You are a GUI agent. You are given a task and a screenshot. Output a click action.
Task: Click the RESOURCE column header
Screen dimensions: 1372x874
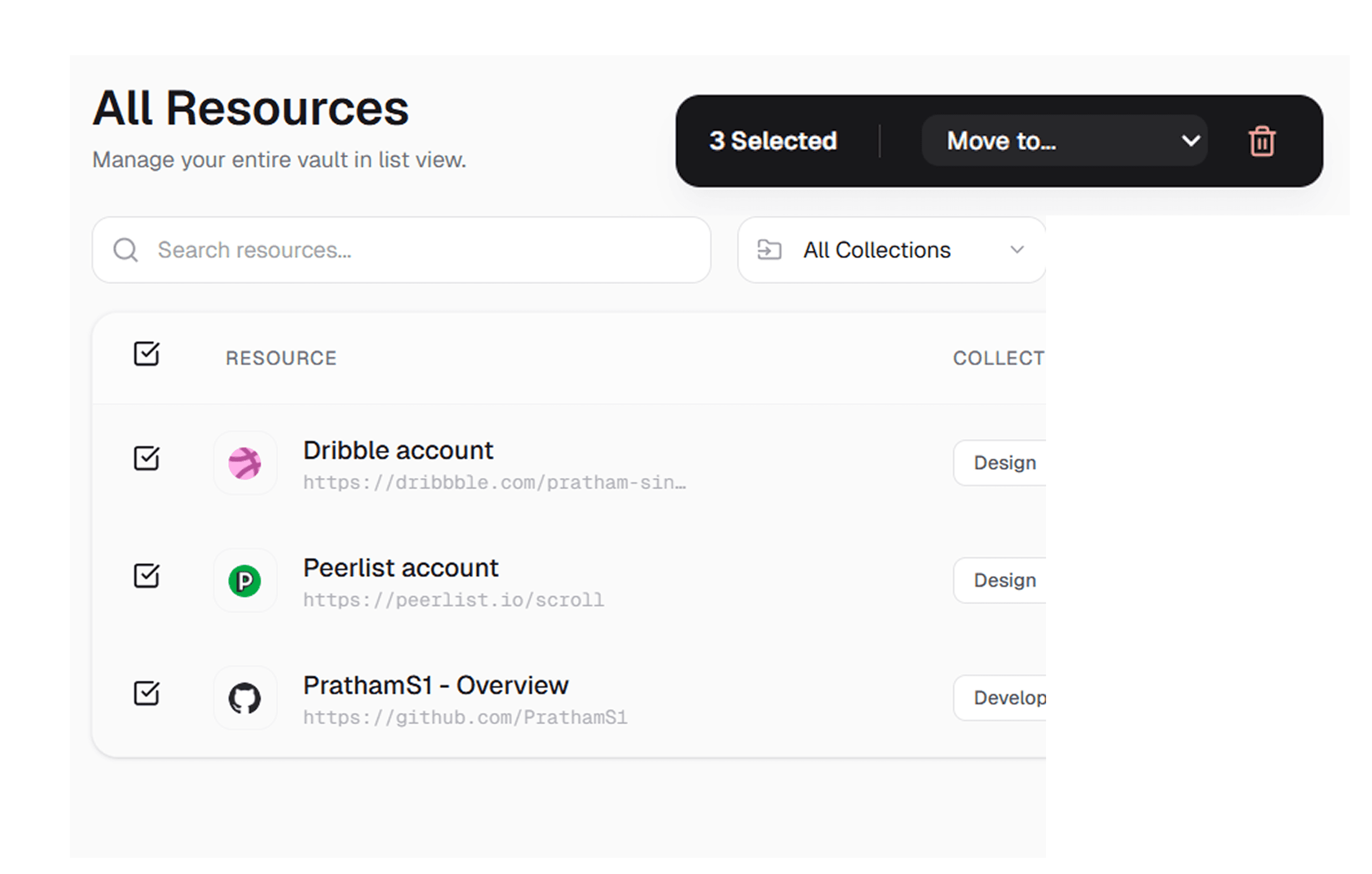coord(281,358)
